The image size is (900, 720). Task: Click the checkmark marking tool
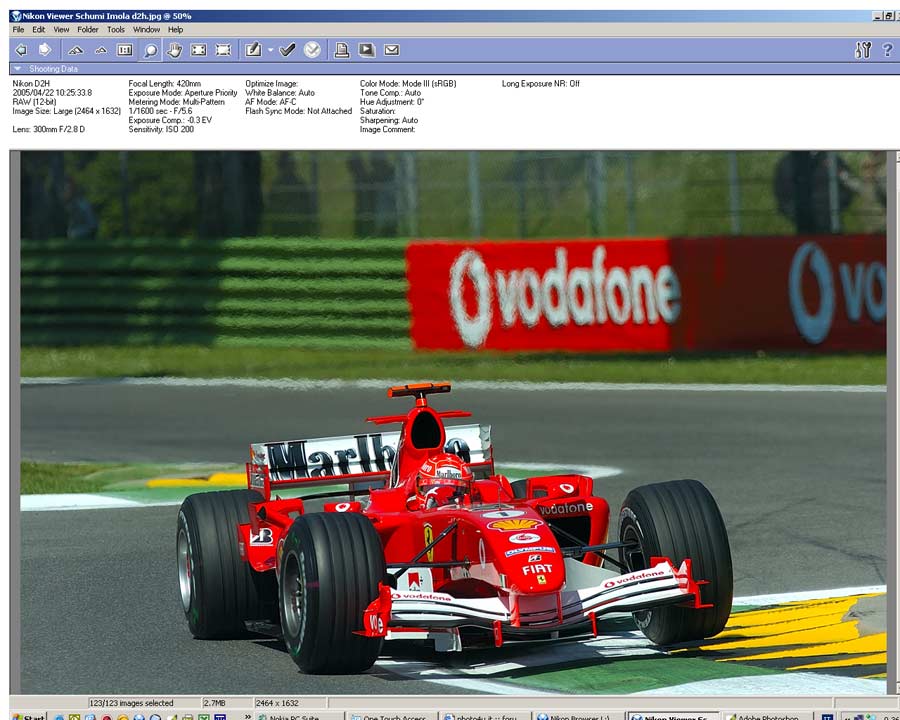click(x=289, y=49)
